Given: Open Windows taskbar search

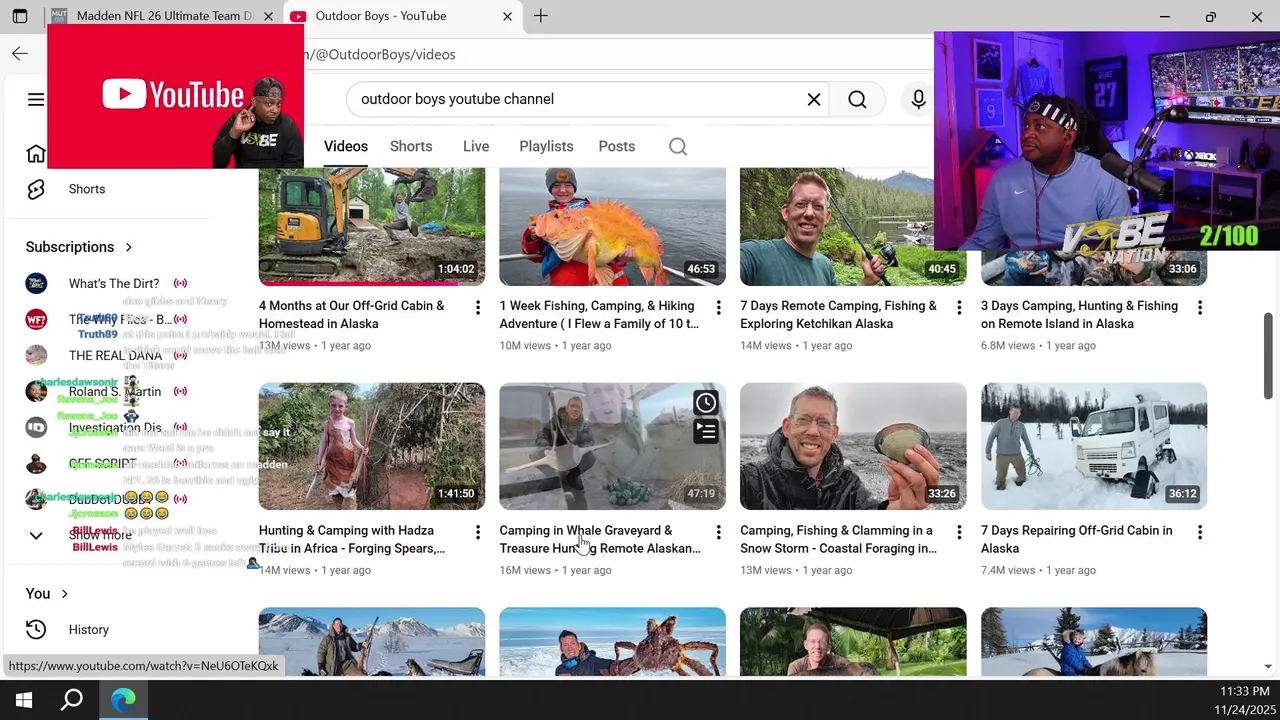Looking at the screenshot, I should (72, 700).
